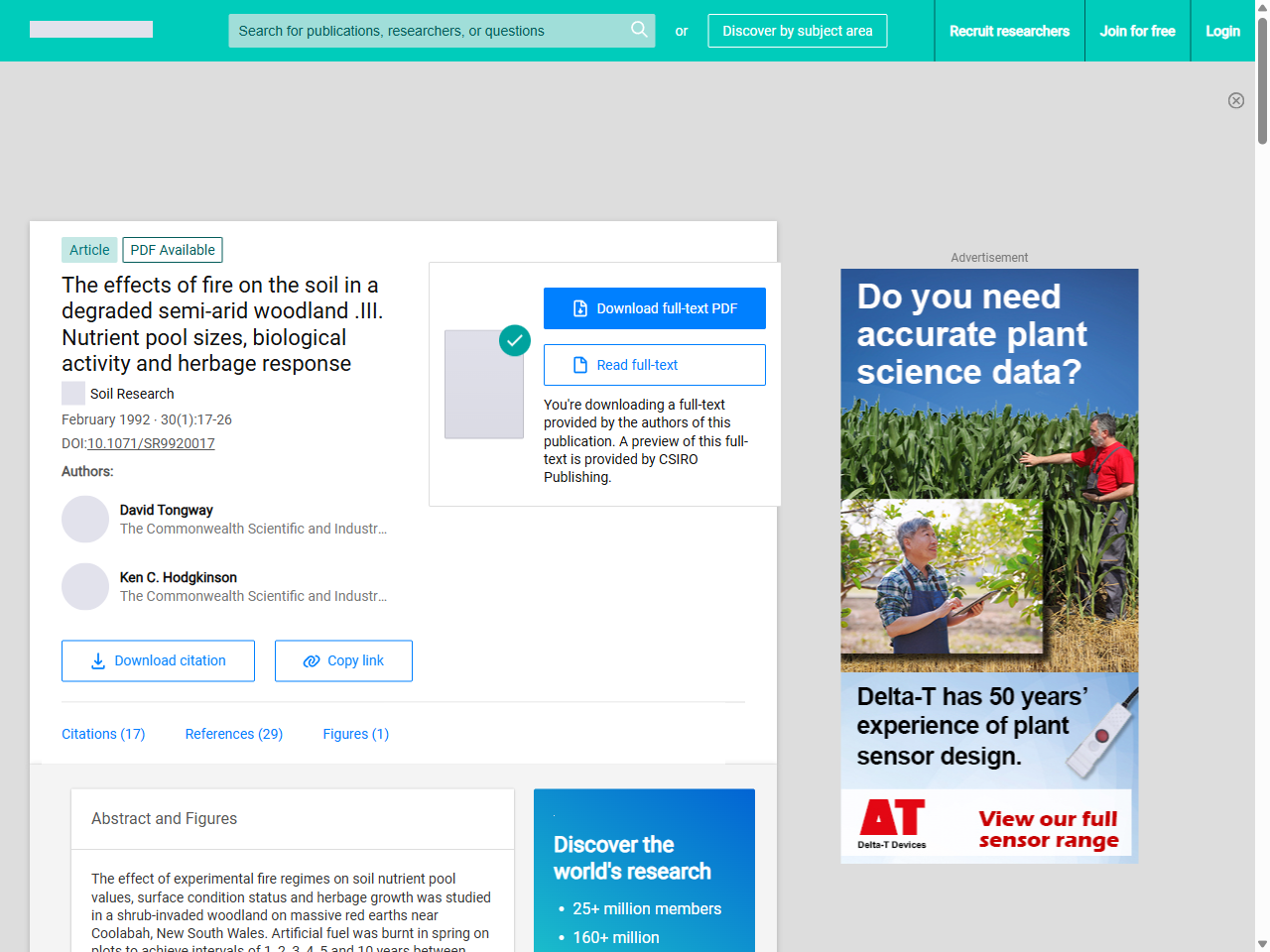Click the Delta-T plant science advertisement

click(x=989, y=566)
